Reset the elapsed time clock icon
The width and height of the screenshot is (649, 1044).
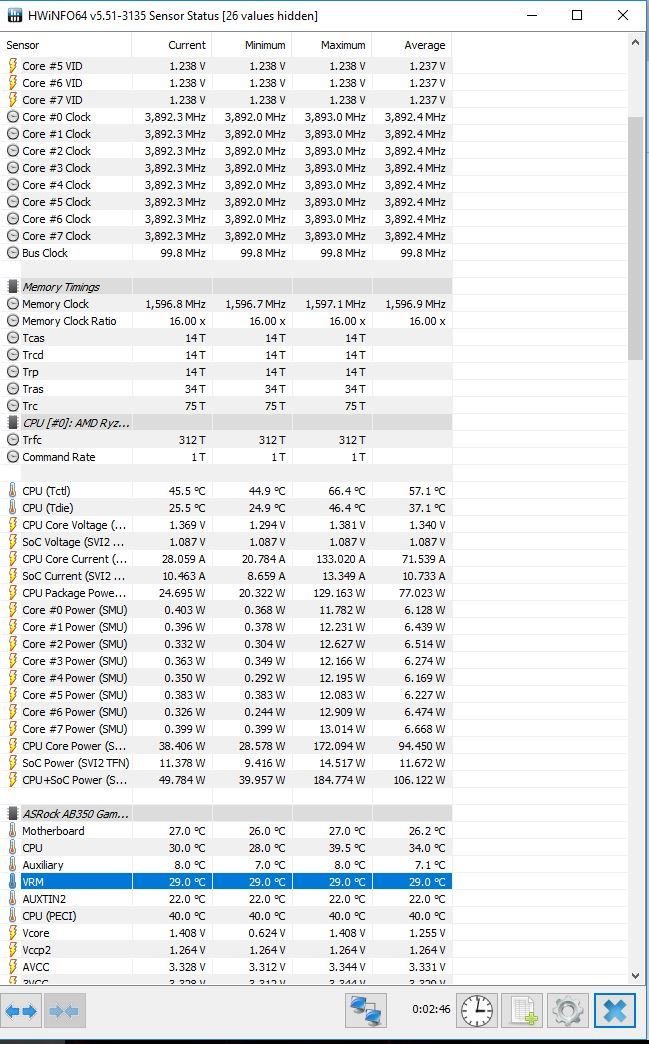478,1011
